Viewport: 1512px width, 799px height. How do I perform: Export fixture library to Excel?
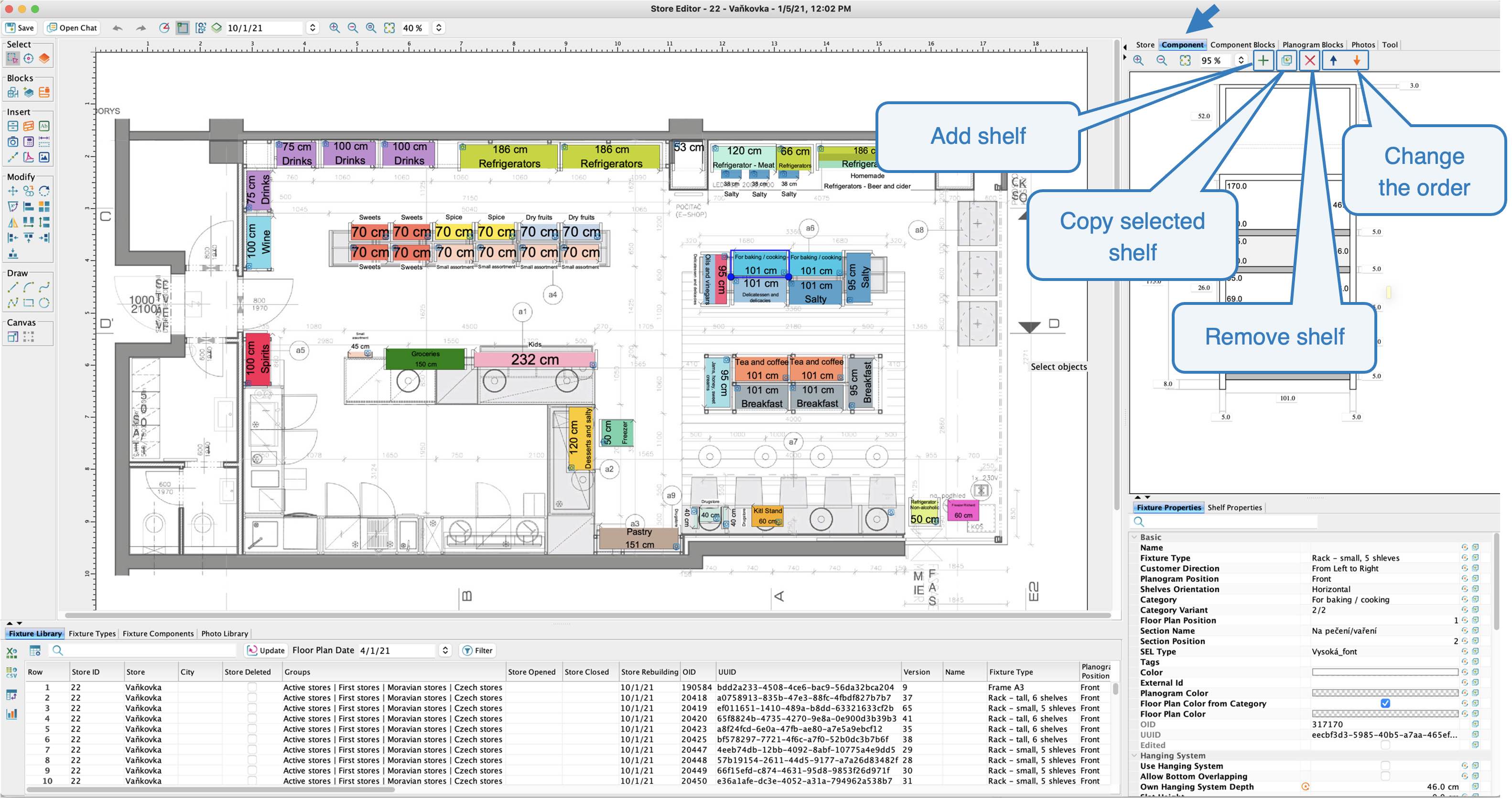[12, 653]
